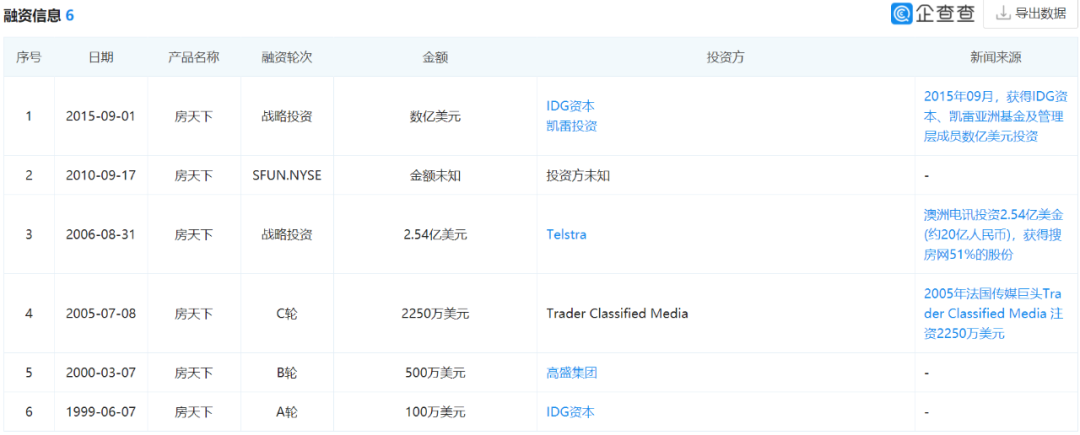The image size is (1080, 435).
Task: Open the IDG资本 investor link for 2015-09-01
Action: [x=570, y=106]
